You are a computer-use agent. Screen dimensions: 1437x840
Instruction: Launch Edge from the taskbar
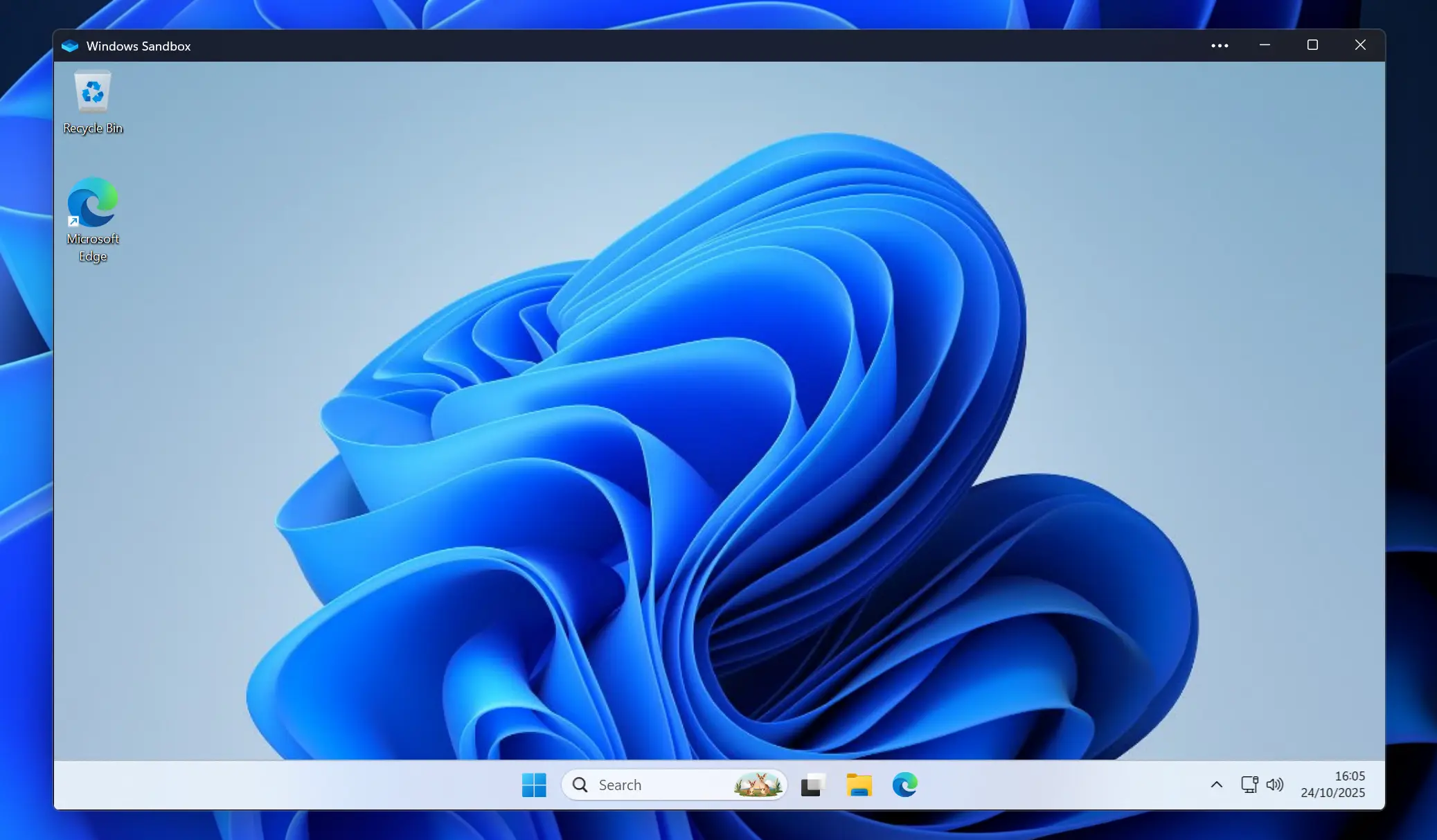pos(905,785)
